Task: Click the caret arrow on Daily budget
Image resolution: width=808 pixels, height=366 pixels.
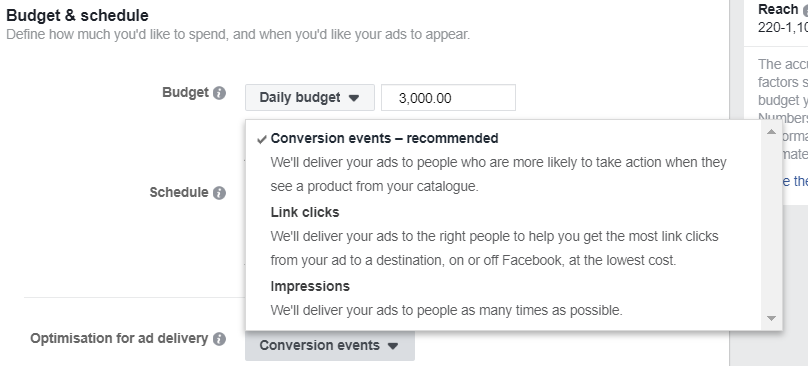Action: click(x=354, y=98)
